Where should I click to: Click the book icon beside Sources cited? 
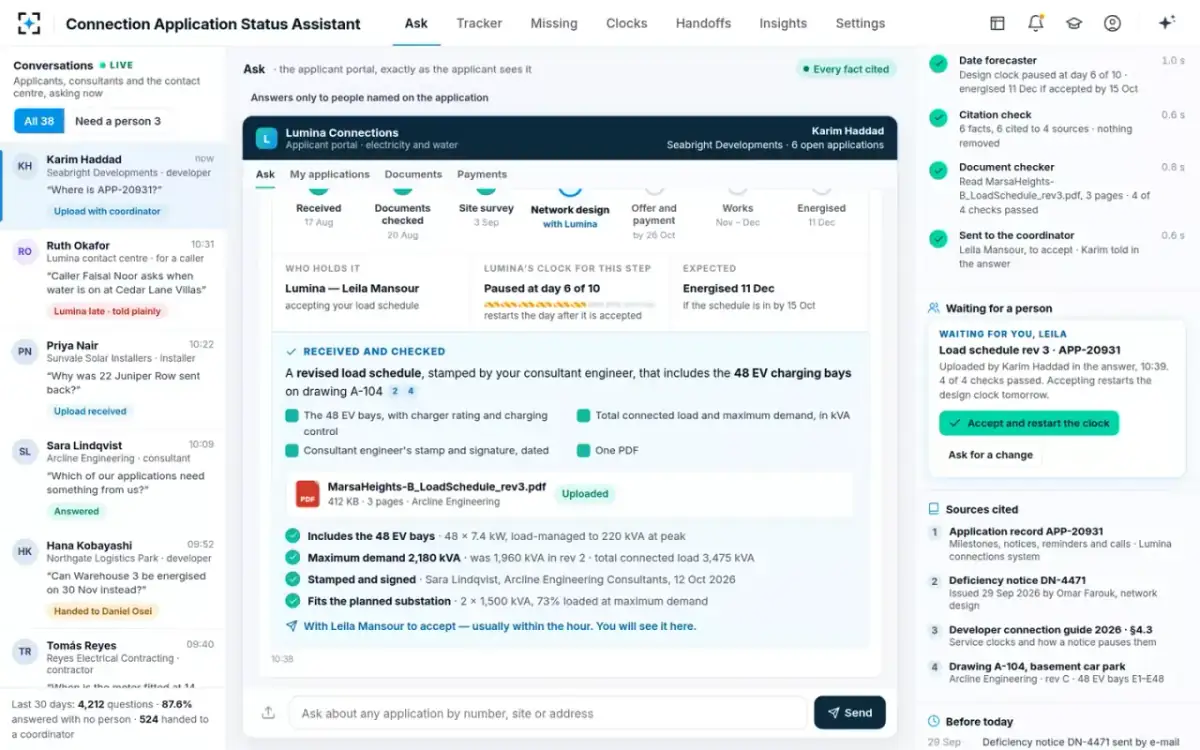pyautogui.click(x=933, y=509)
